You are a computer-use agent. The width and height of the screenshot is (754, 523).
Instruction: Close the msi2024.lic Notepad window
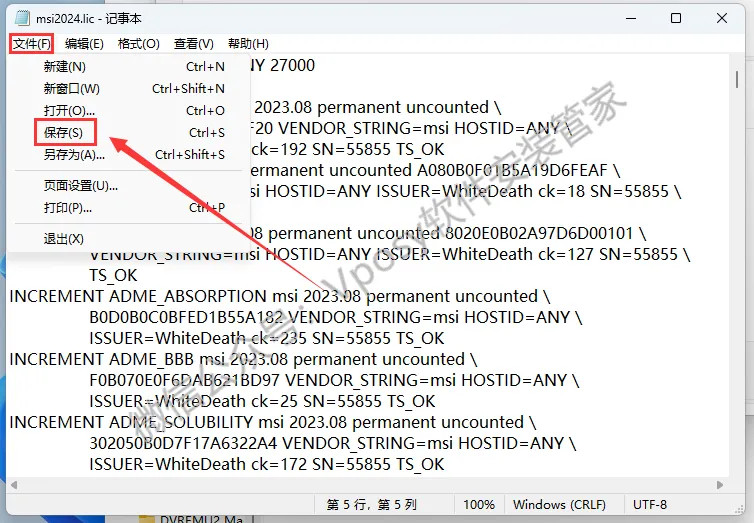[x=721, y=18]
